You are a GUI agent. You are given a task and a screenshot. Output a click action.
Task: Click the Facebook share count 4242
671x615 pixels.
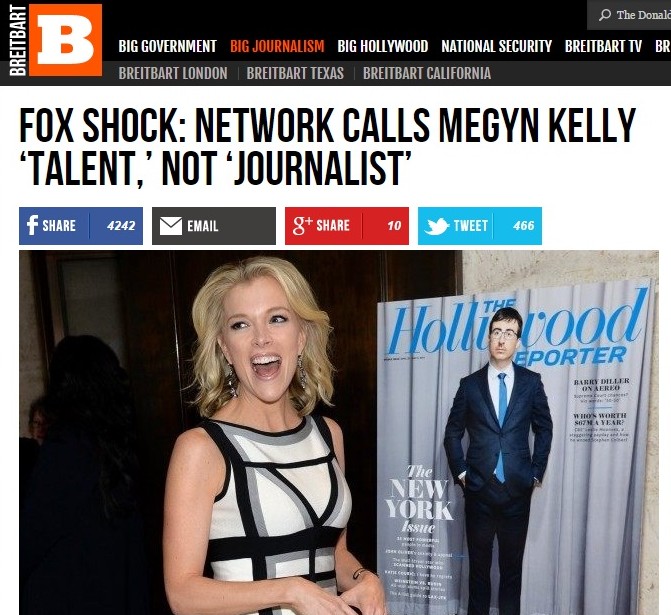coord(121,226)
